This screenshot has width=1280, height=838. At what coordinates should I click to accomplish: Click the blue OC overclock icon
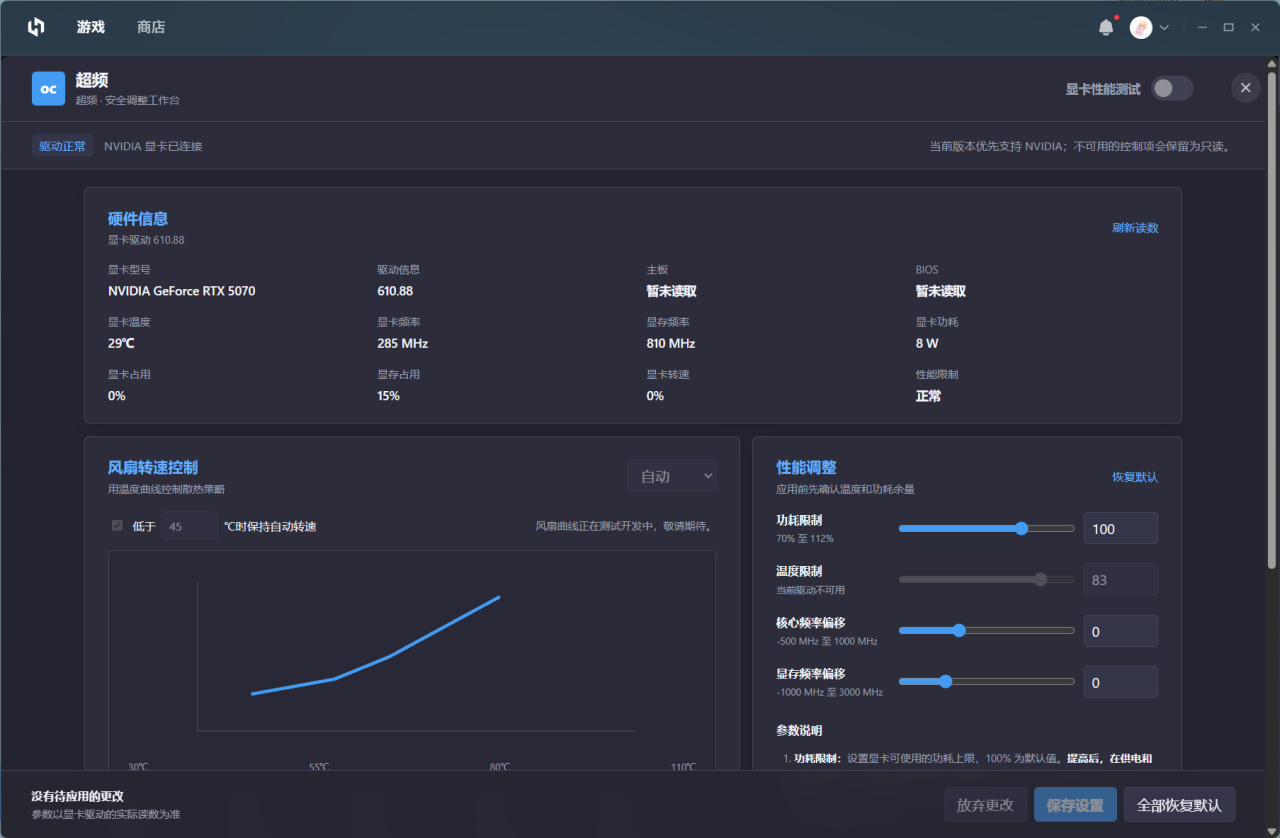(48, 88)
